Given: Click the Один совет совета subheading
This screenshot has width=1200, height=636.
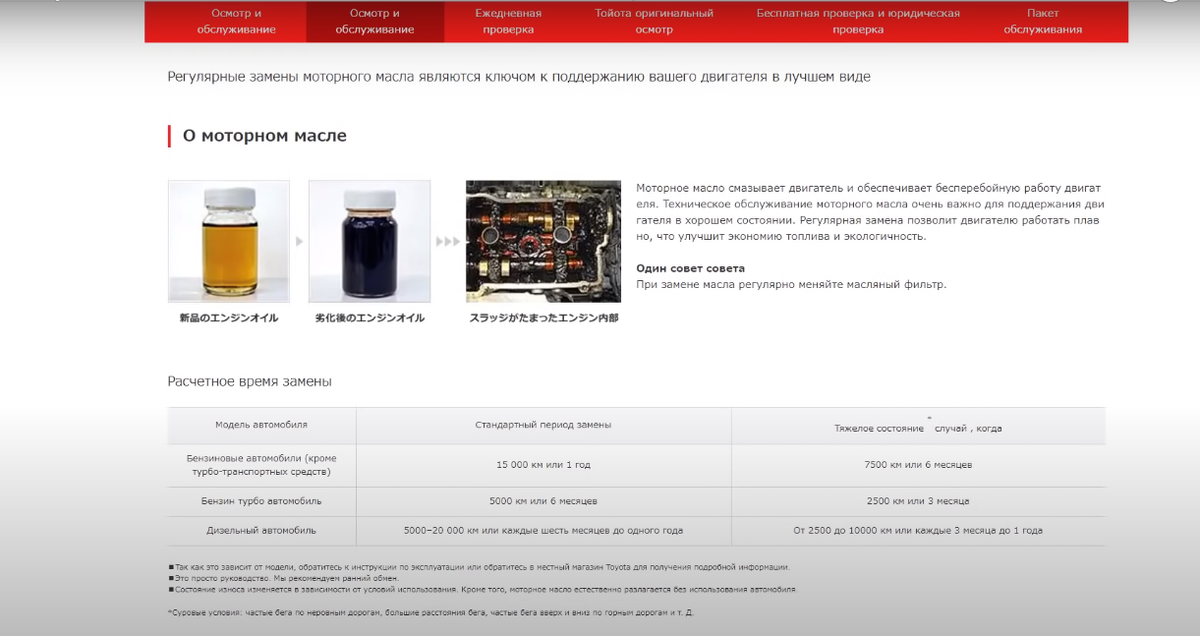Looking at the screenshot, I should point(691,268).
